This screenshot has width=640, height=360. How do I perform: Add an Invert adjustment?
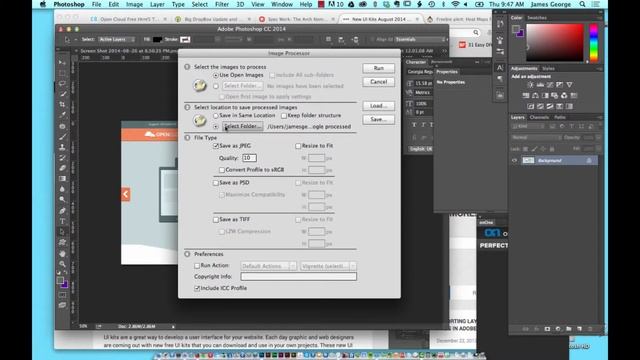click(x=530, y=107)
